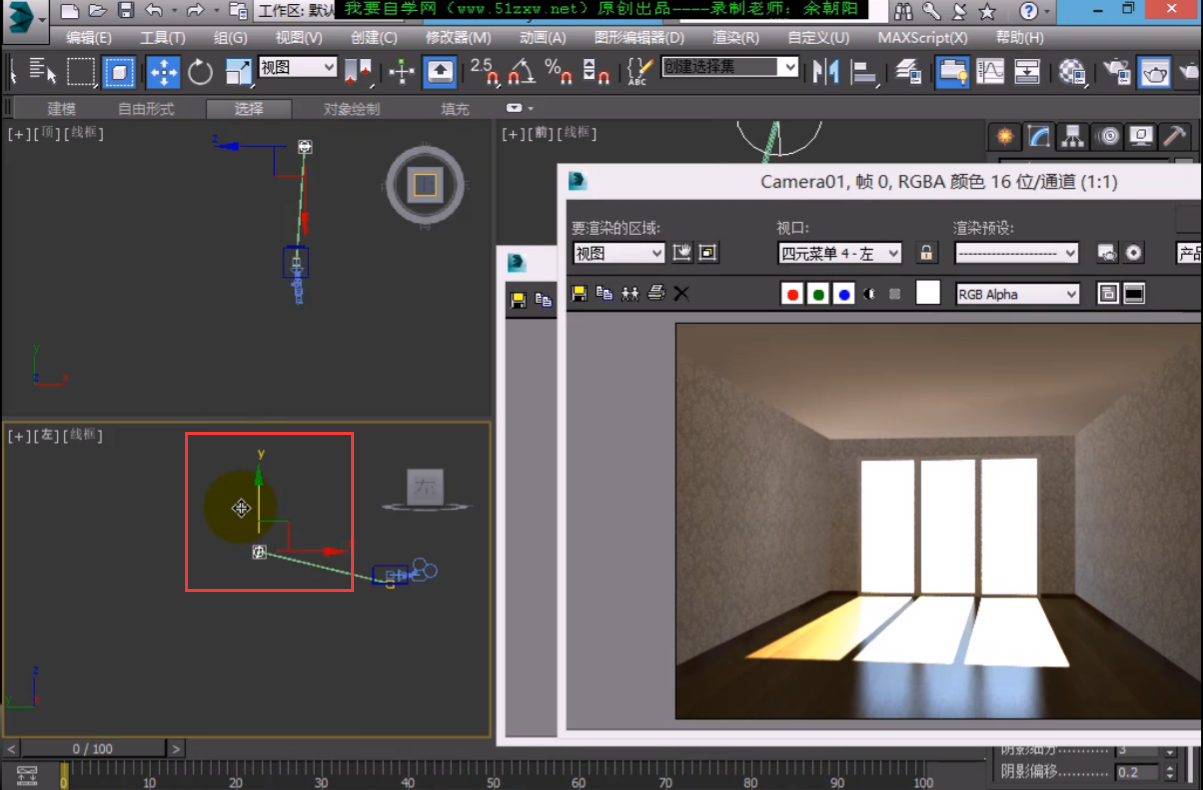Open the Modify command panel tab
The height and width of the screenshot is (790, 1203).
pyautogui.click(x=1040, y=136)
